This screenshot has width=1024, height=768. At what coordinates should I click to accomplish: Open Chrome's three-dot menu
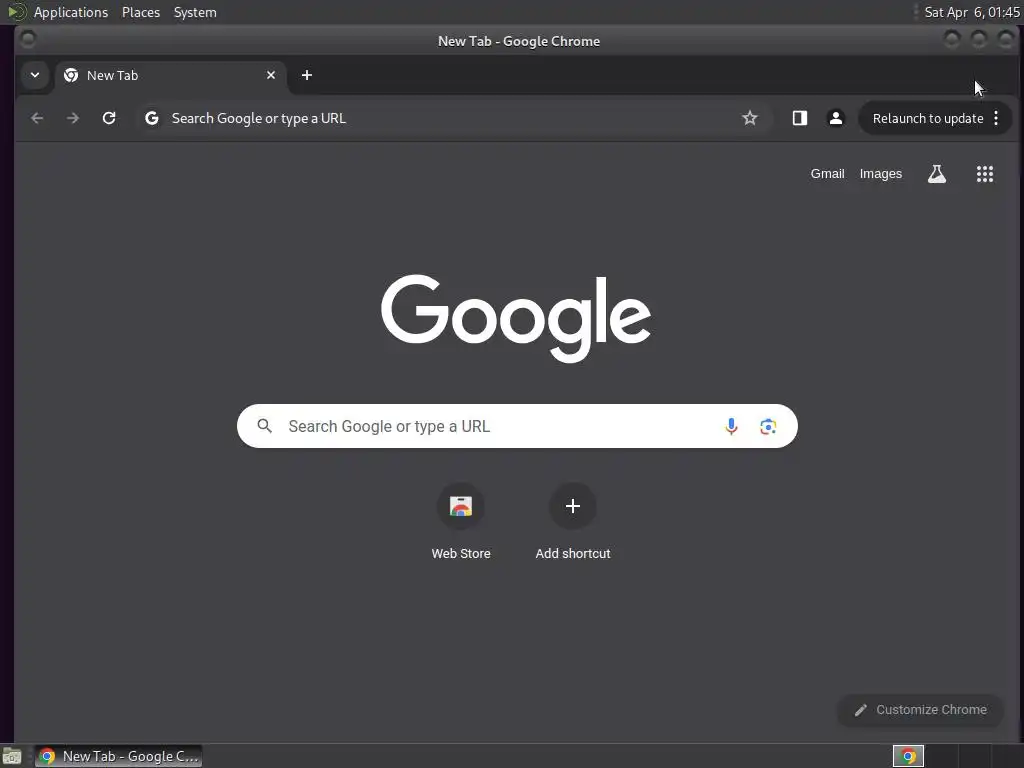click(x=996, y=118)
